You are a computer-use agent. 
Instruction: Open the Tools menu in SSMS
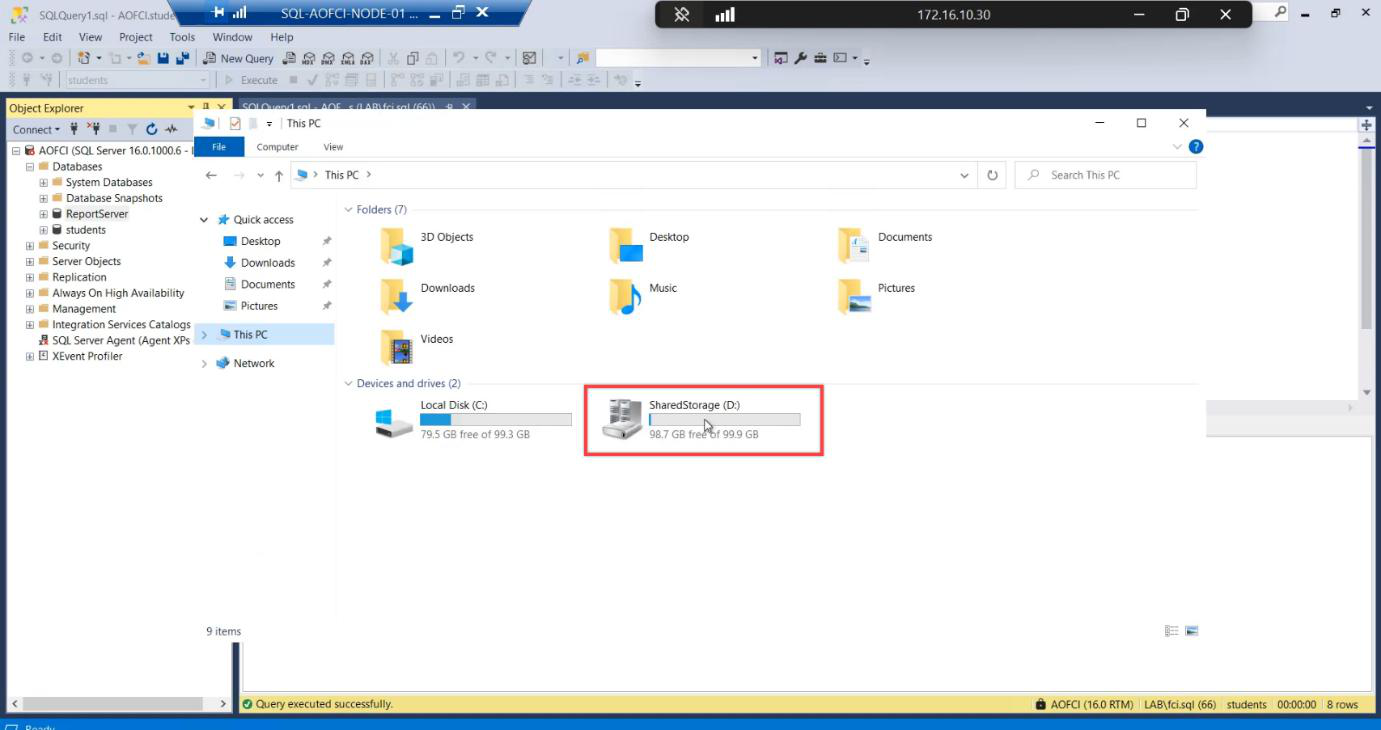click(x=182, y=37)
